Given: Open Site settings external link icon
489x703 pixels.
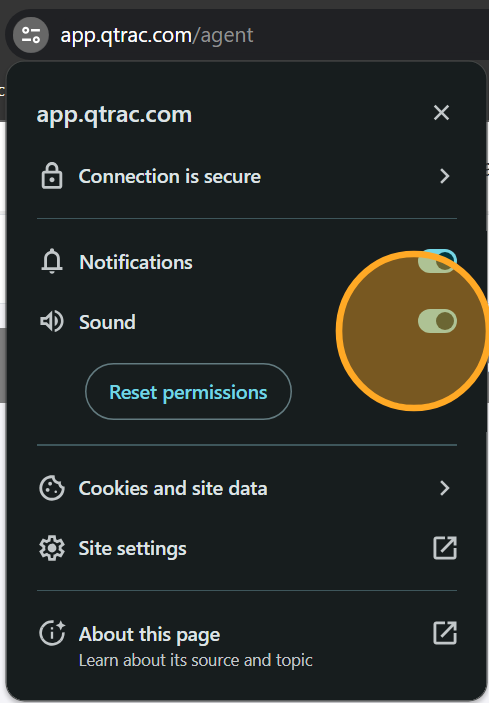Looking at the screenshot, I should [x=445, y=548].
